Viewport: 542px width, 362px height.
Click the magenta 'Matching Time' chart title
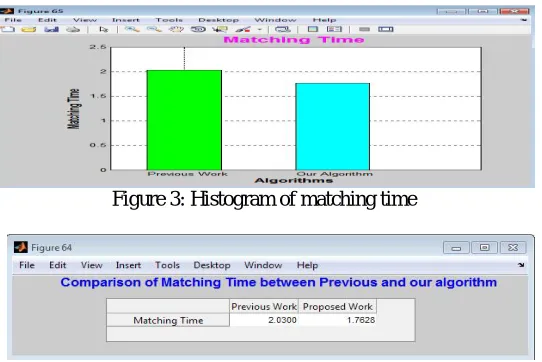click(294, 40)
